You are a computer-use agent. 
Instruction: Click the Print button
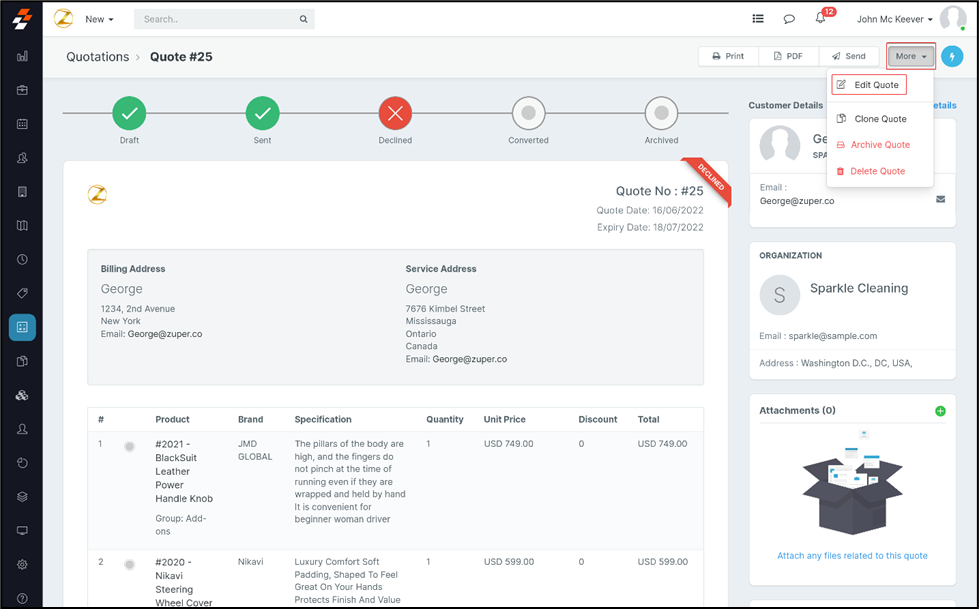coord(728,57)
